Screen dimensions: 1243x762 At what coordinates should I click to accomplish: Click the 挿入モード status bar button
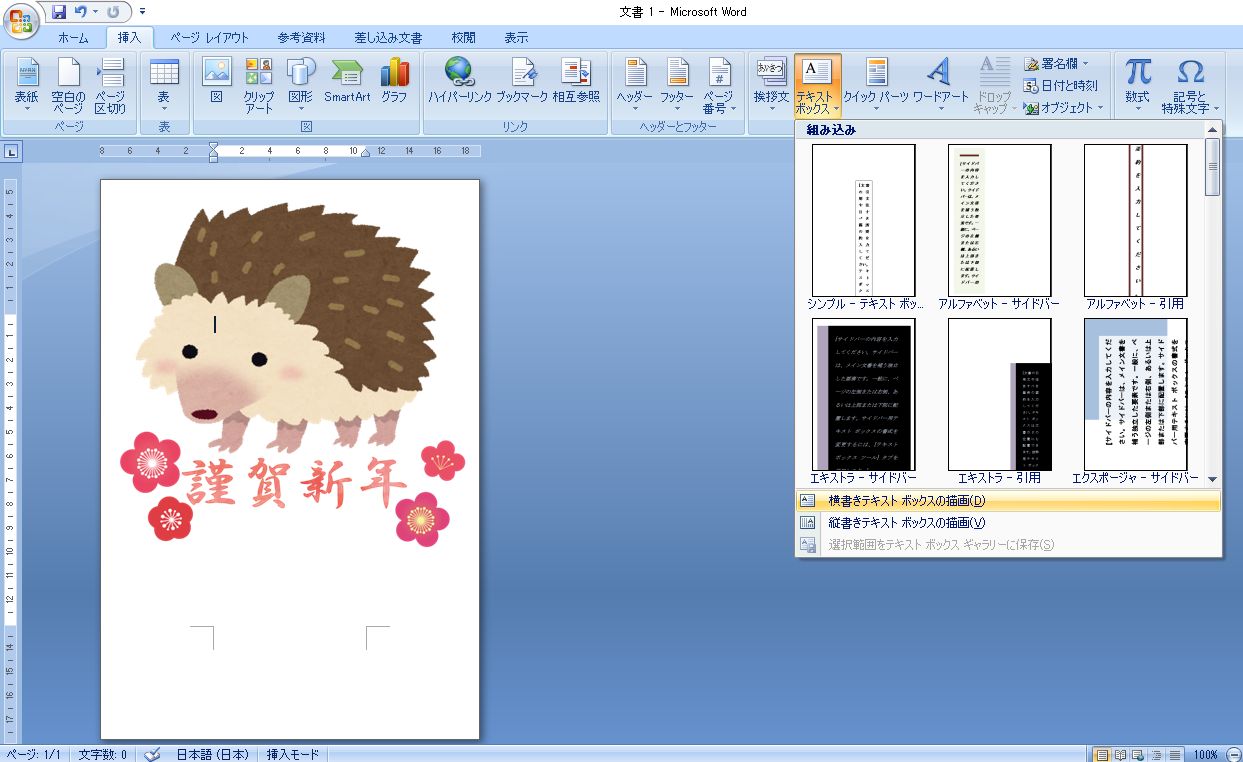coord(292,754)
